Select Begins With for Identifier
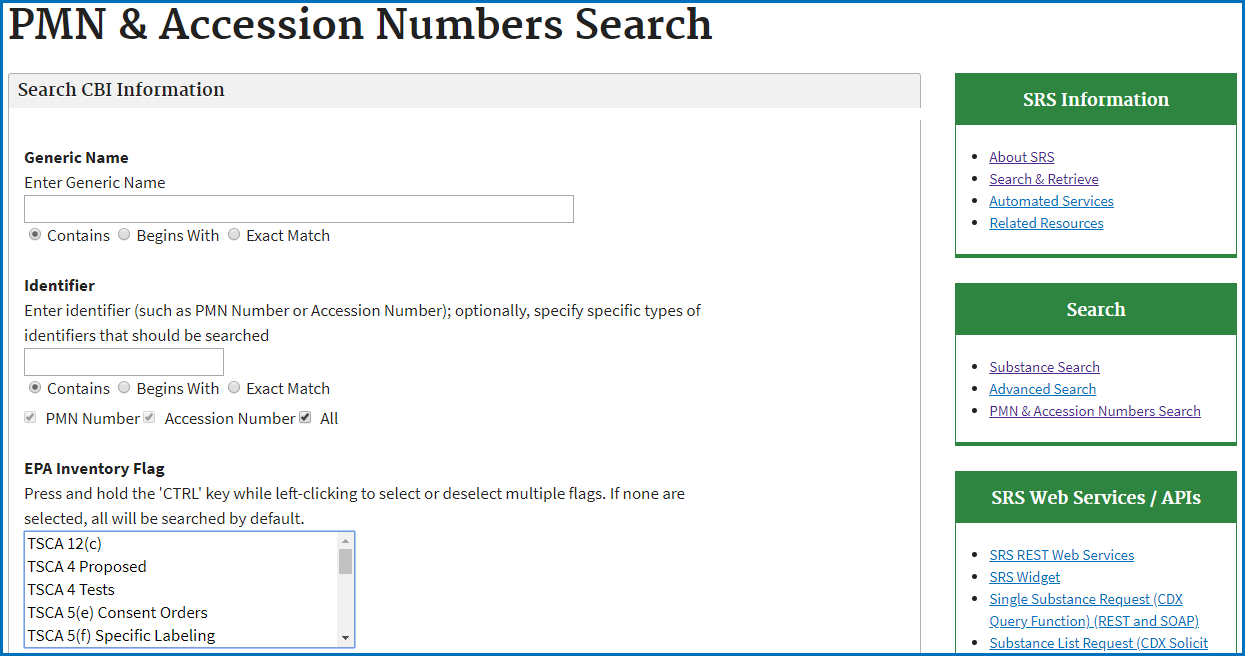Screen dimensions: 1245x656 tap(124, 388)
